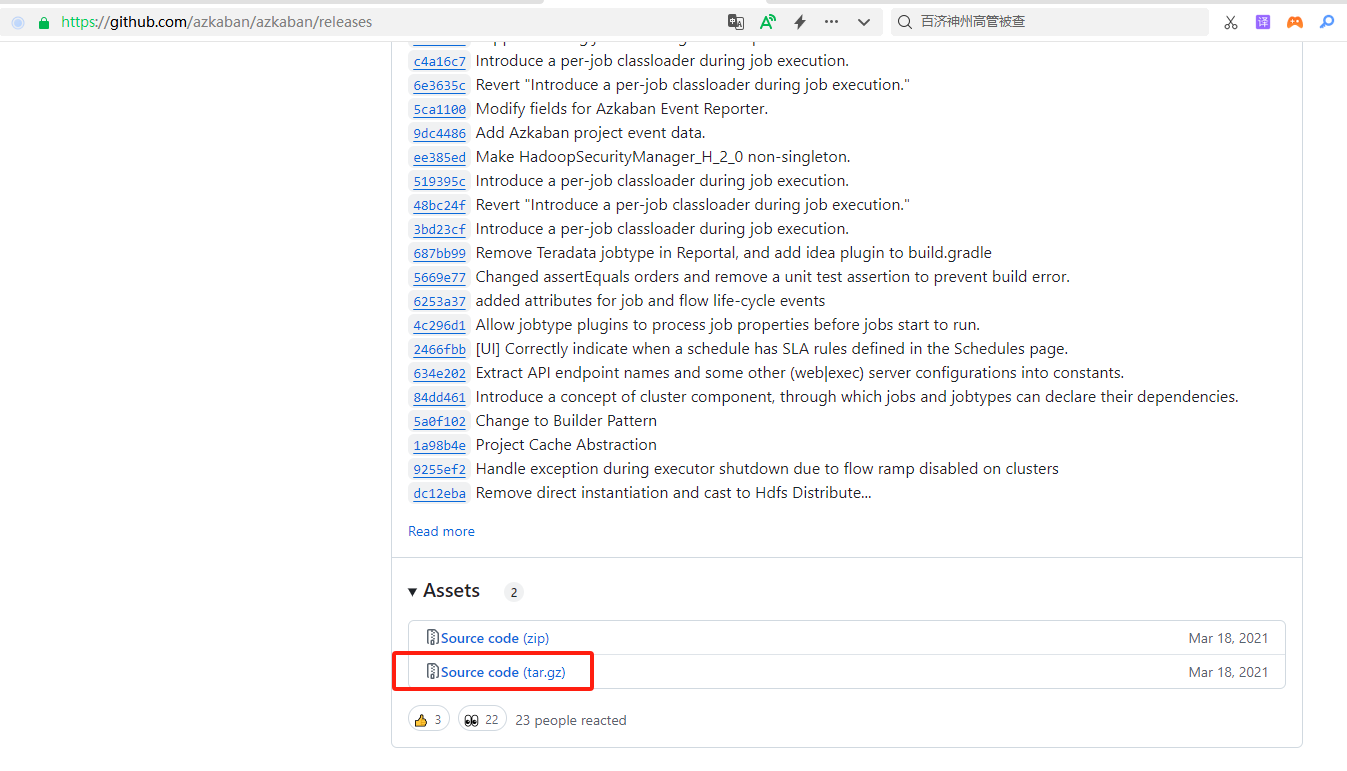1347x771 pixels.
Task: Click "Extract API endpoint names" commit message
Action: [800, 373]
